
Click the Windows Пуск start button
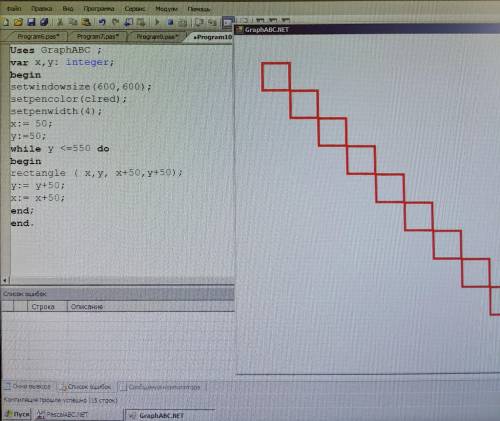(x=17, y=414)
